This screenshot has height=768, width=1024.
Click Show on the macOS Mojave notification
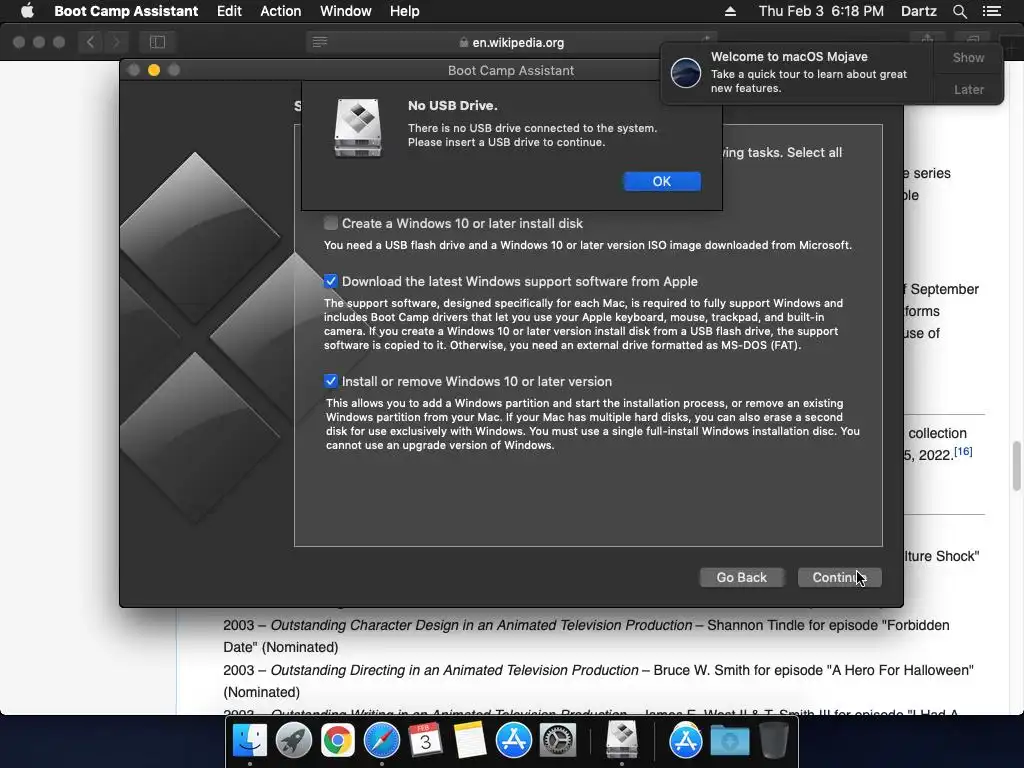point(968,57)
